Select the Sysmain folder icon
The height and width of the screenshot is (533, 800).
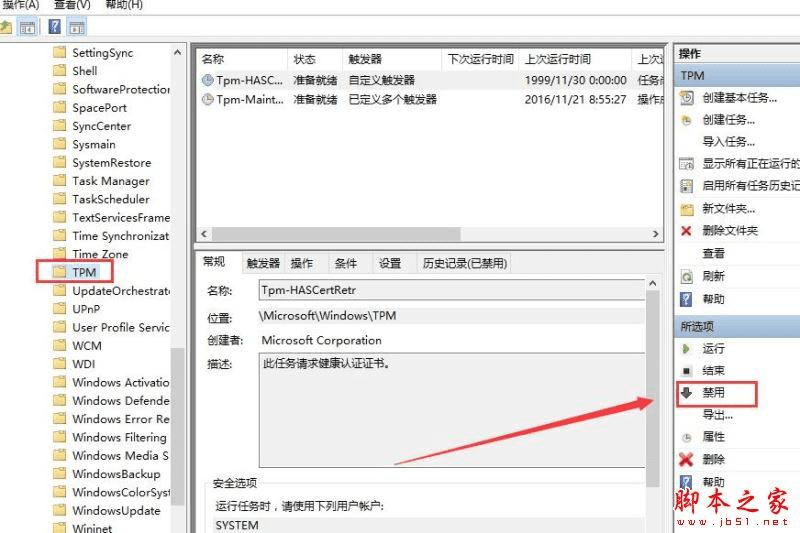pos(60,144)
